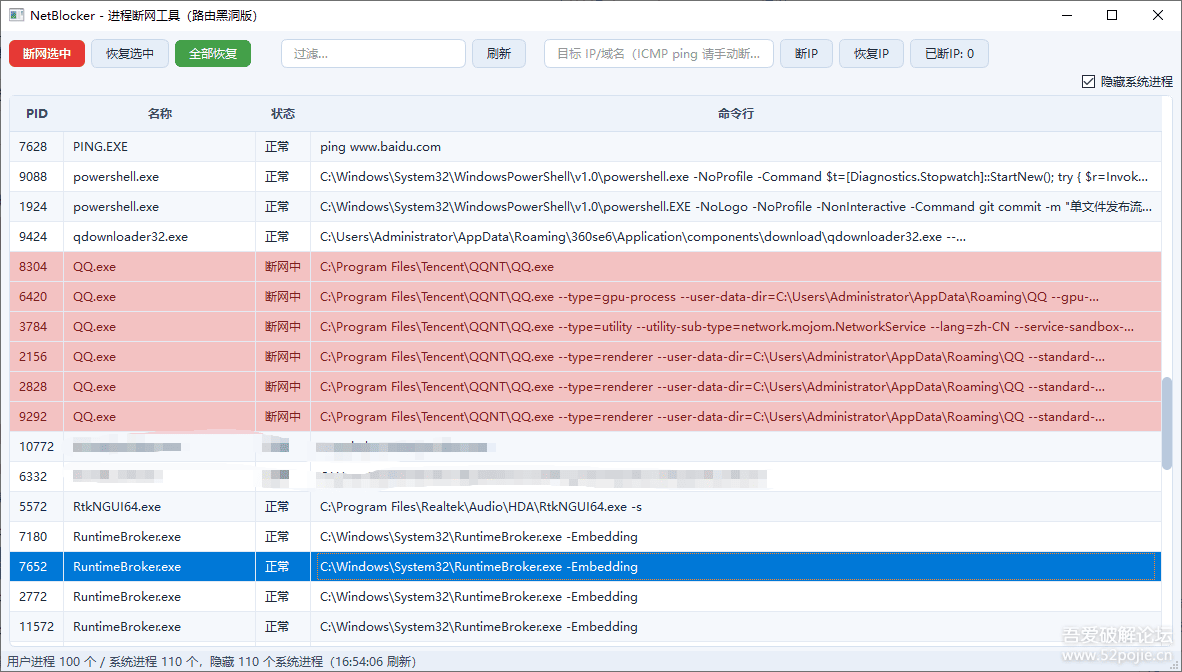The height and width of the screenshot is (672, 1182).
Task: Select the qdownloader32.exe process name
Action: click(x=130, y=237)
